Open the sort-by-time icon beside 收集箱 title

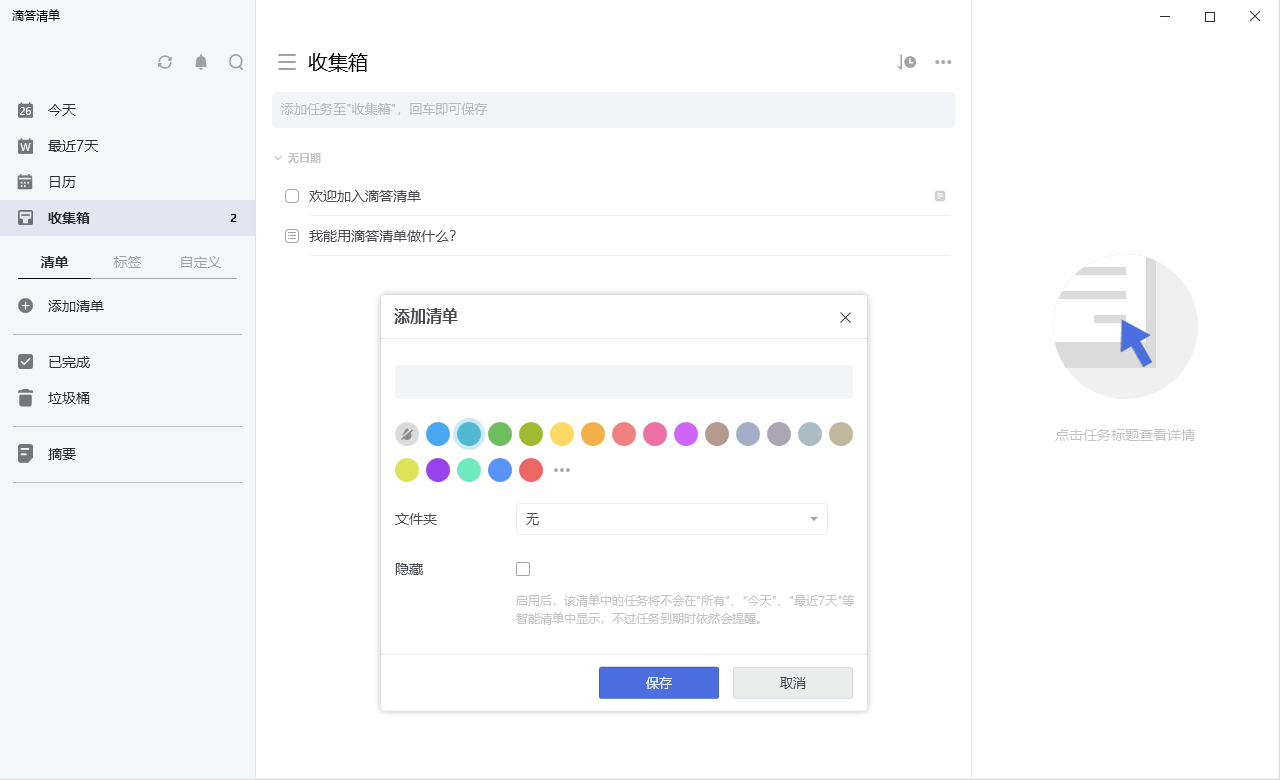(906, 61)
